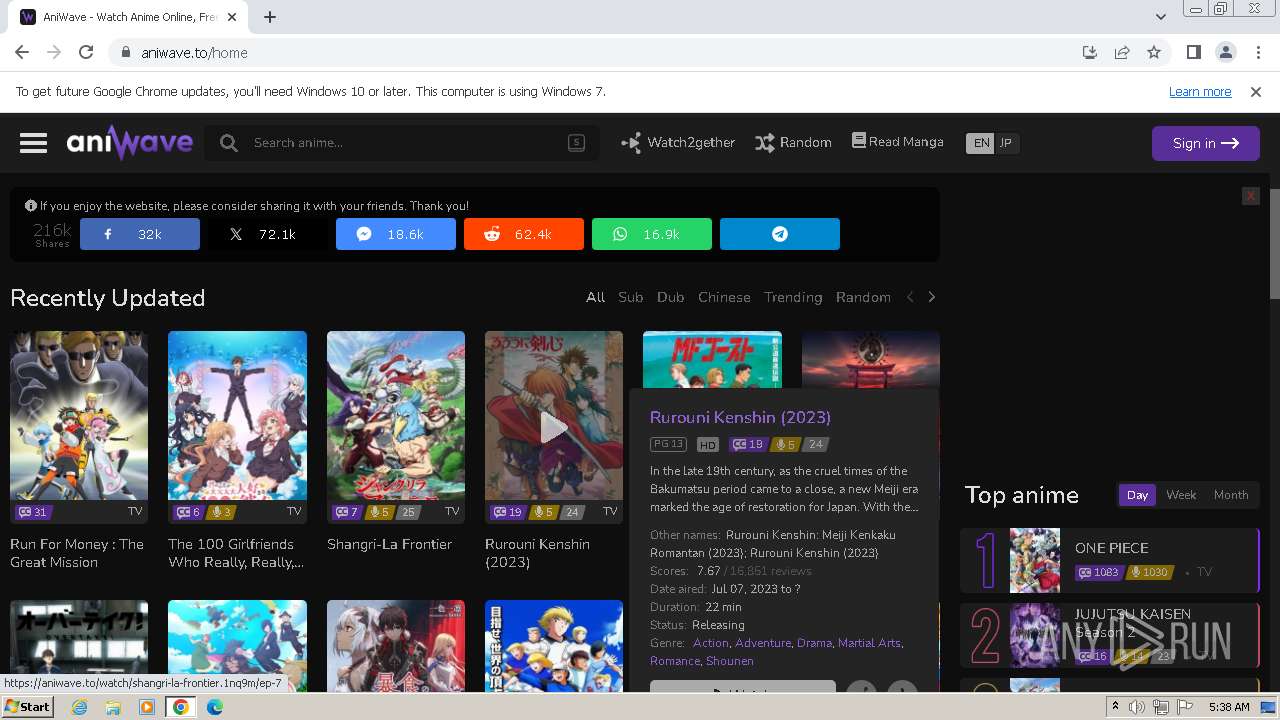Viewport: 1280px width, 720px height.
Task: Click the install/download page icon
Action: coord(1090,52)
